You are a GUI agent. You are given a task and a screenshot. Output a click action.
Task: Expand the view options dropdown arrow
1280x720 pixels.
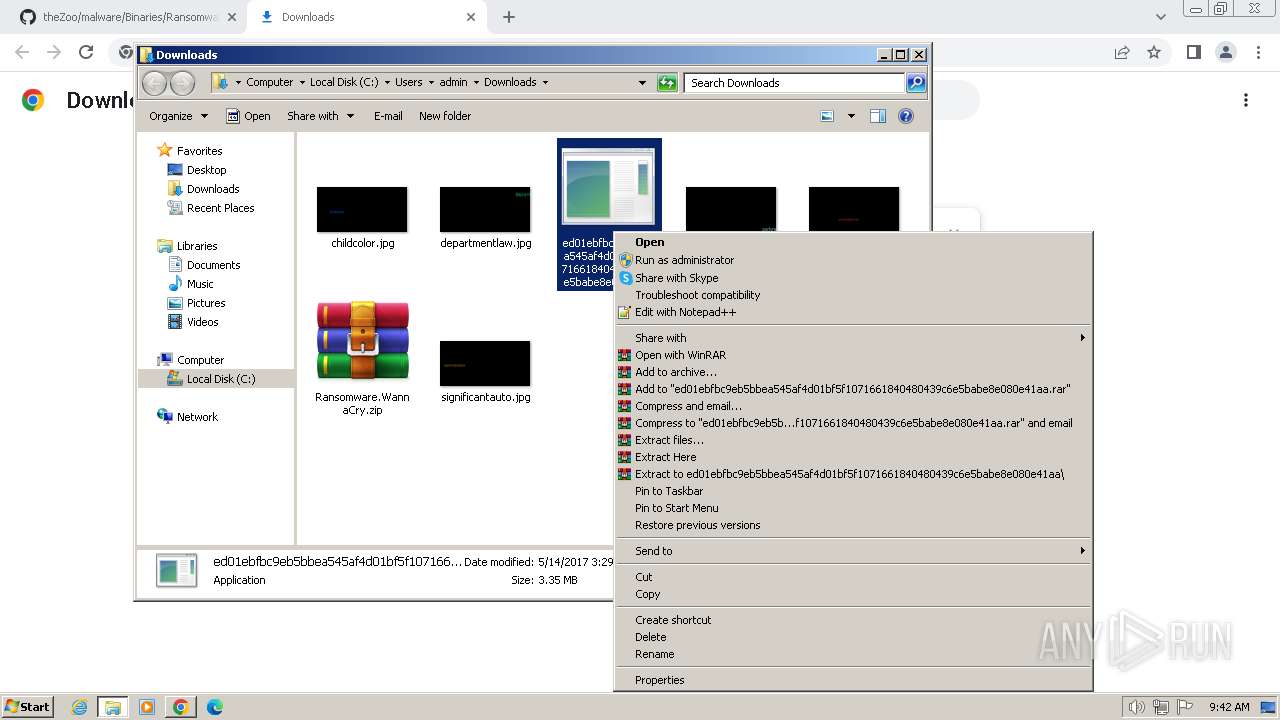pos(851,116)
